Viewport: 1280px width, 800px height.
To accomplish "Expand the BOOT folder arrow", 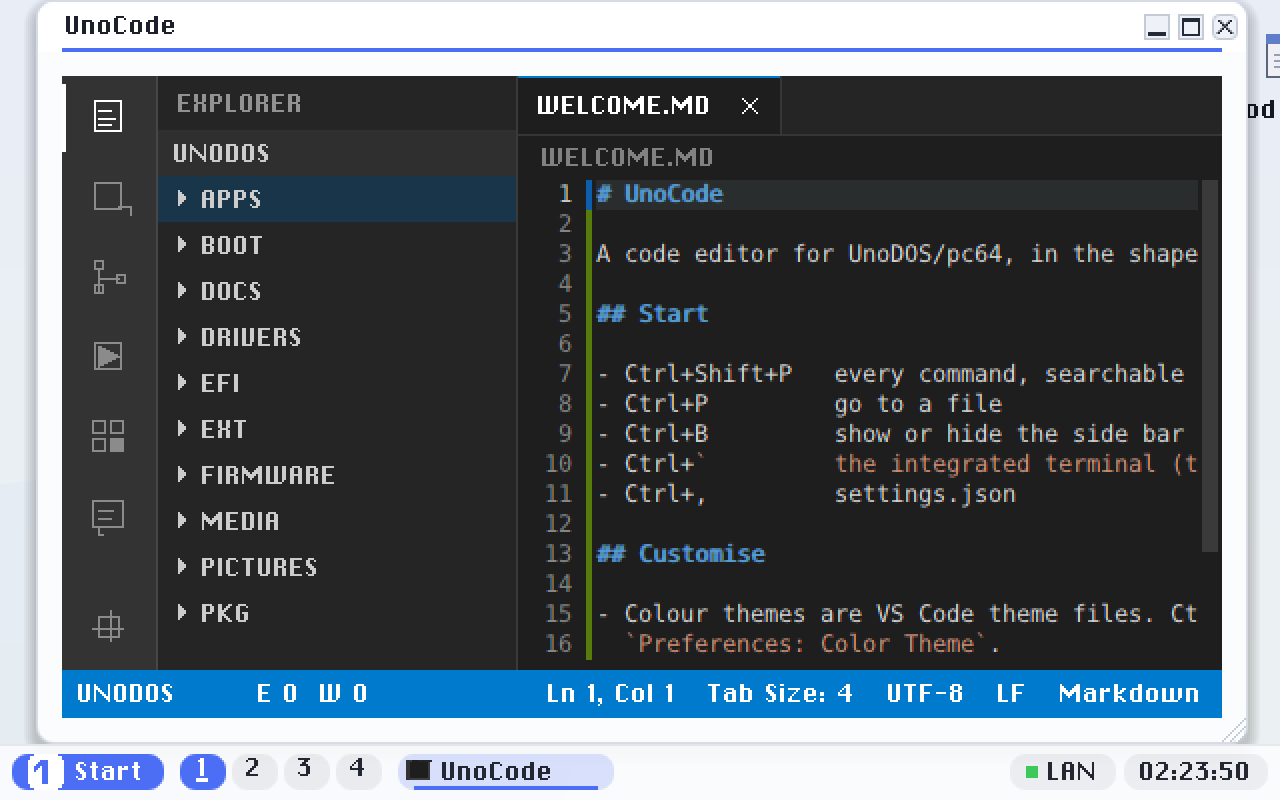I will coord(182,244).
